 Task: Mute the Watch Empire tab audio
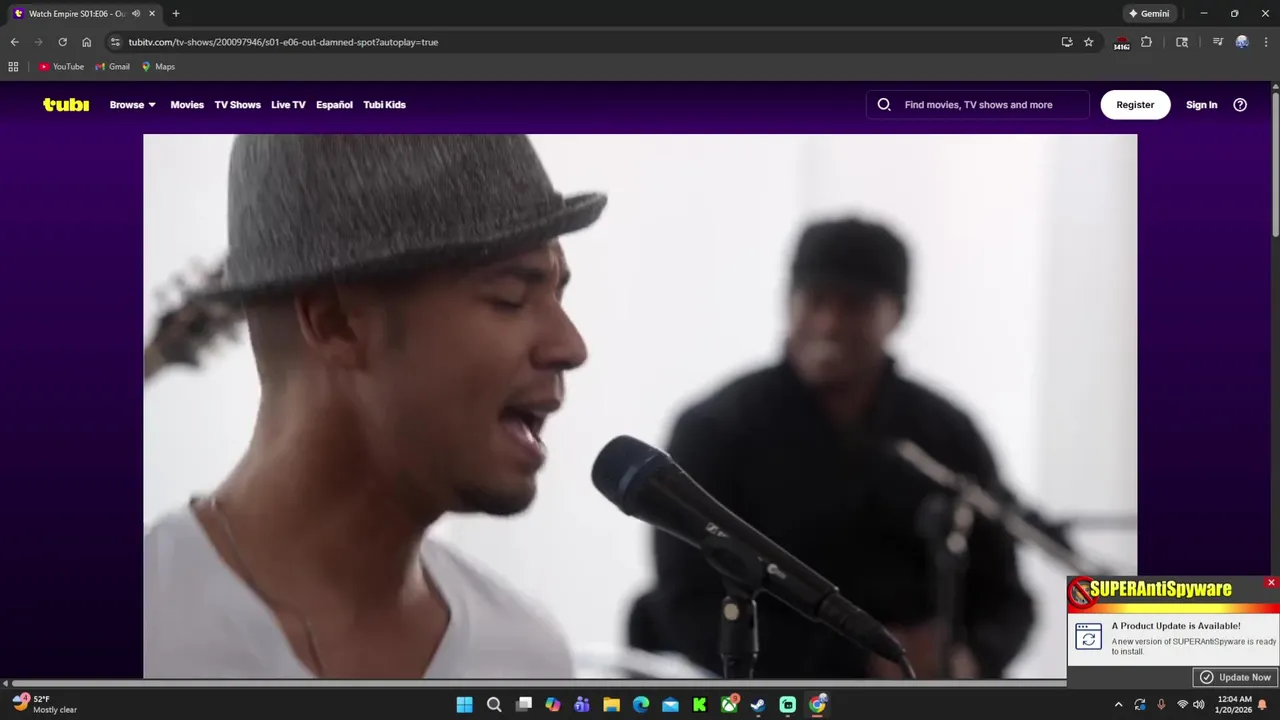click(x=136, y=14)
